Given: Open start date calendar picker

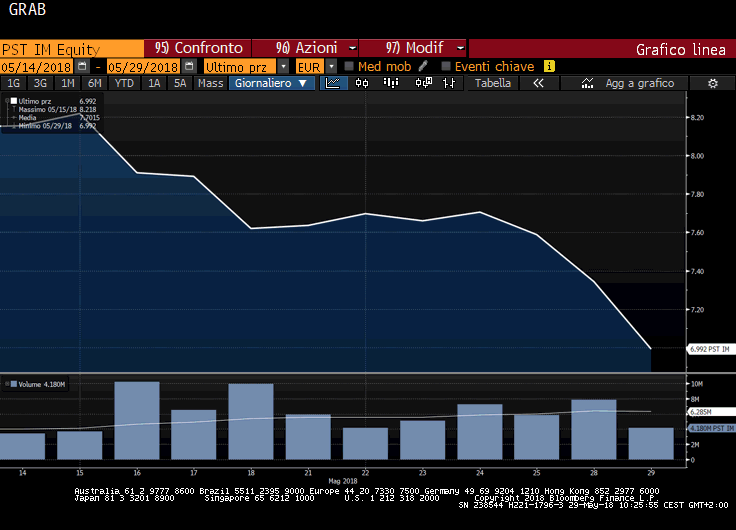Looking at the screenshot, I should [83, 66].
